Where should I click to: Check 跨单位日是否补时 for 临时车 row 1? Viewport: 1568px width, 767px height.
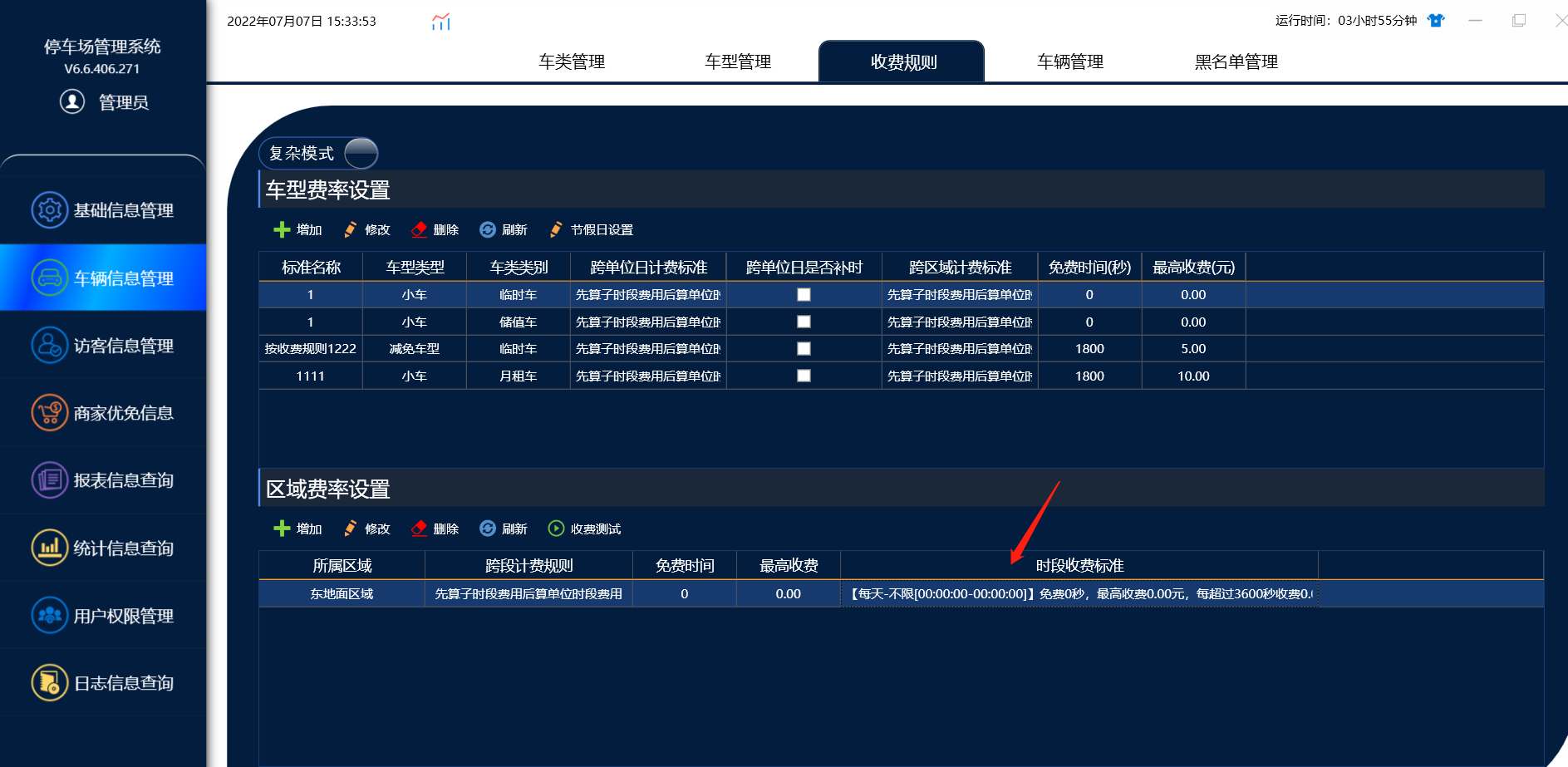click(x=804, y=294)
